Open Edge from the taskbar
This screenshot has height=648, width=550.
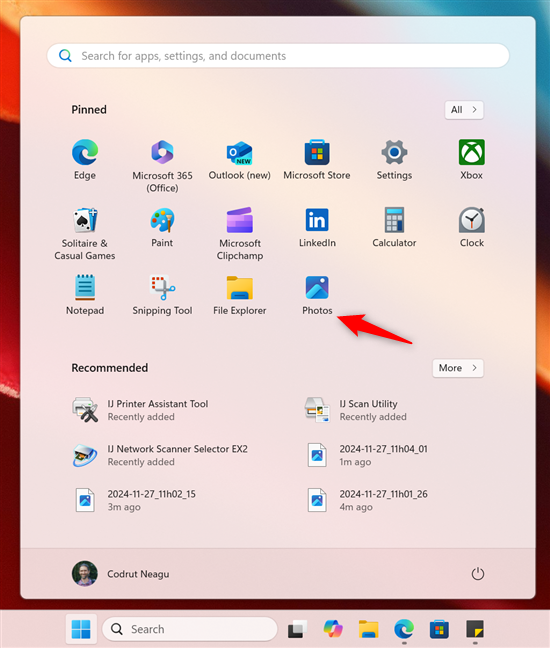click(x=404, y=629)
